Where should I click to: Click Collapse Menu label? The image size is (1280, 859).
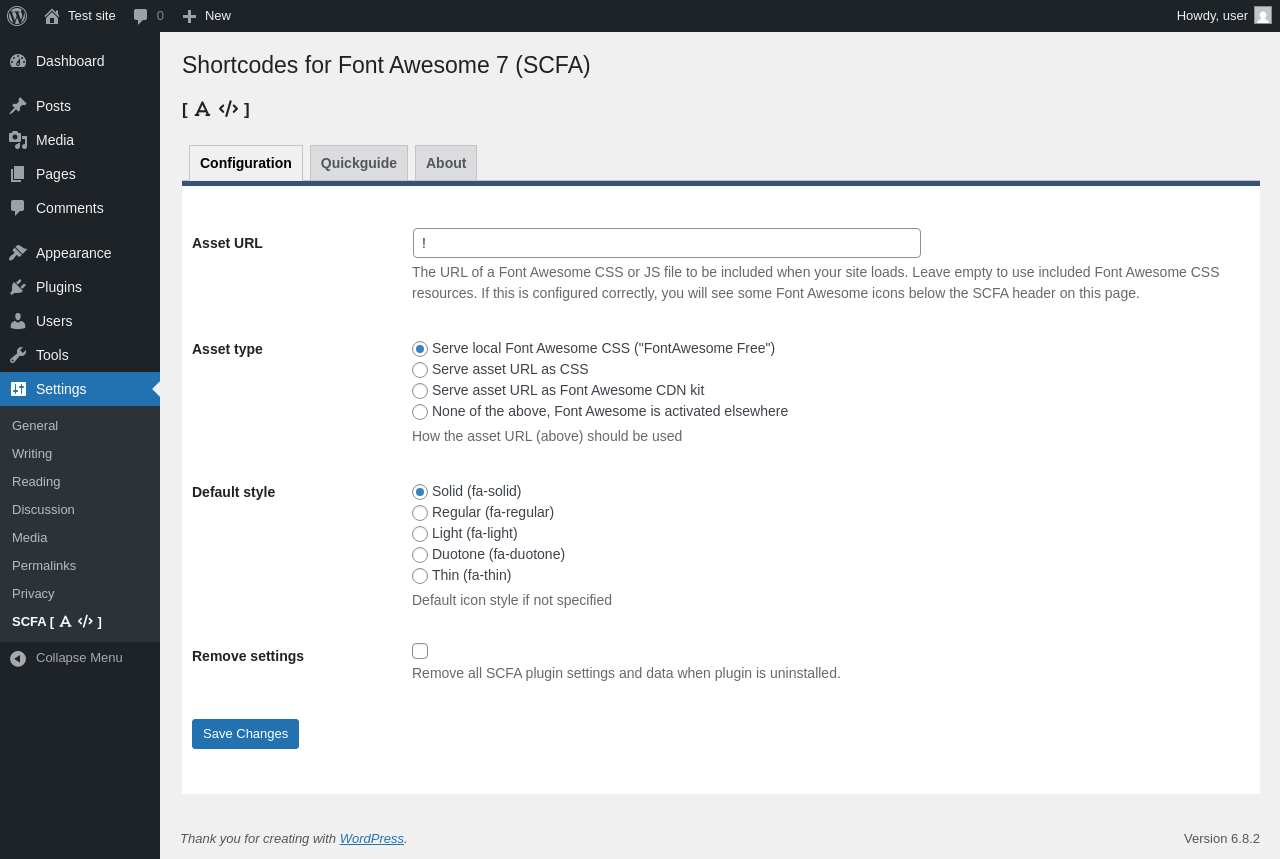pos(79,658)
